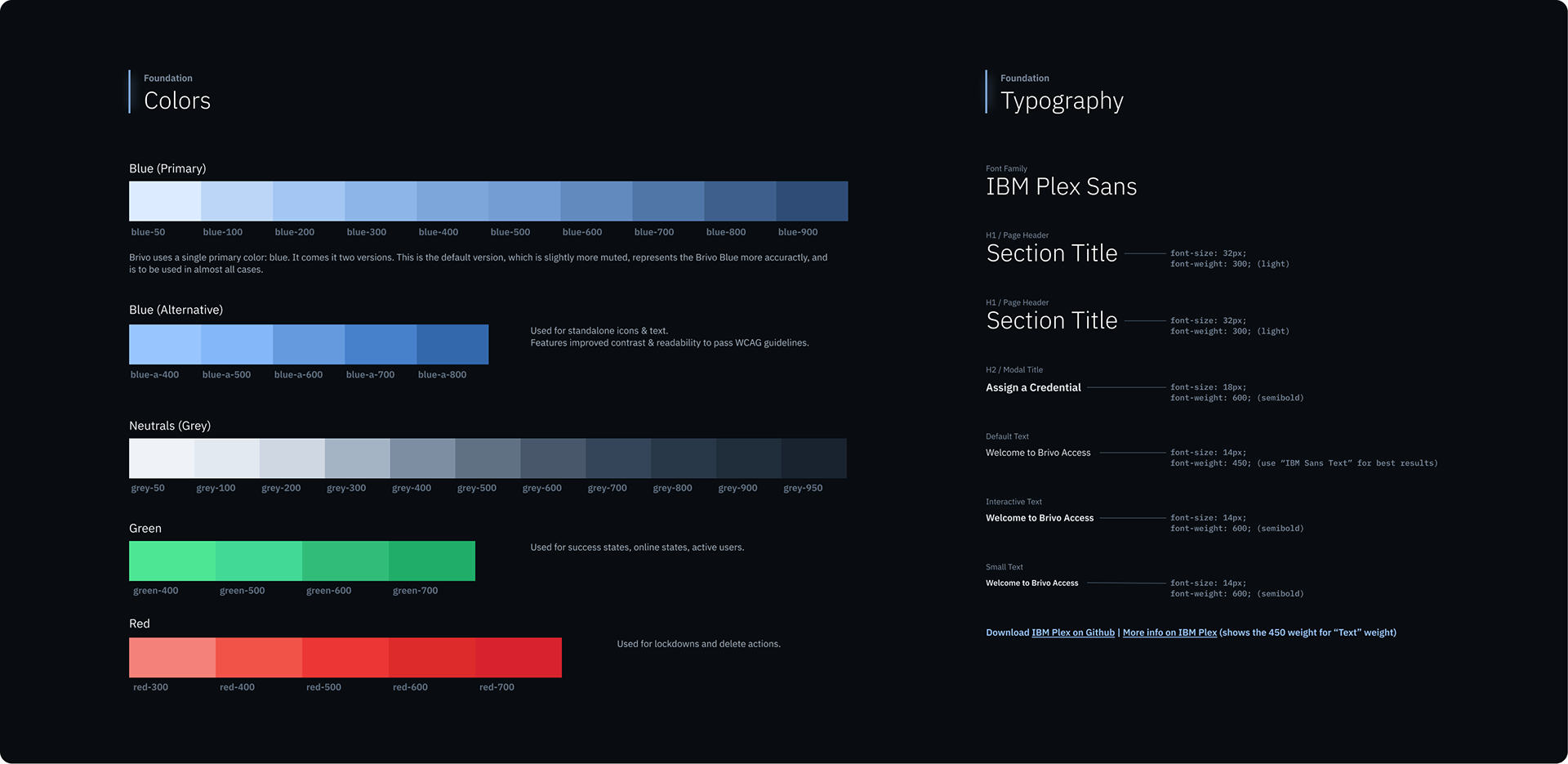Choose the grey-300 swatch
Image resolution: width=1568 pixels, height=764 pixels.
point(358,458)
